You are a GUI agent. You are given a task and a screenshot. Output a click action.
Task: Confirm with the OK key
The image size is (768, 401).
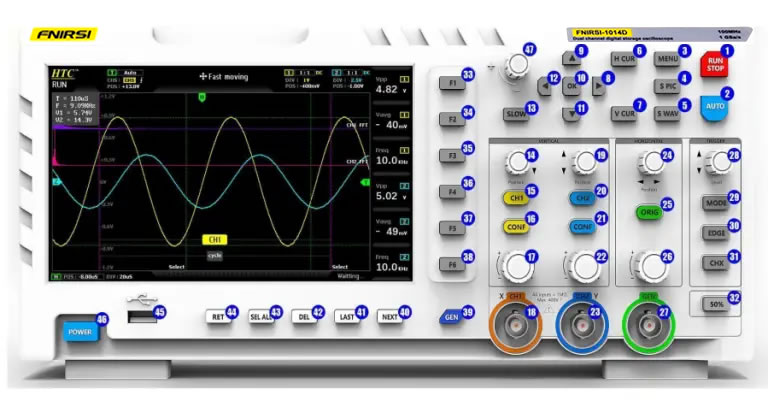[x=571, y=87]
